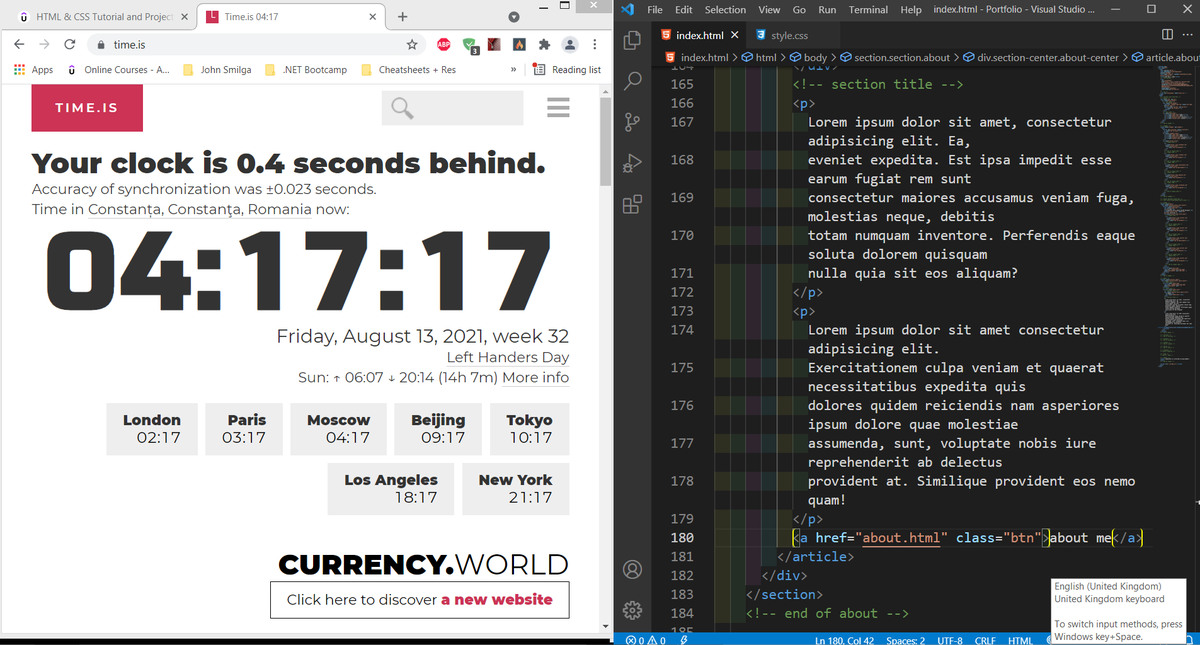This screenshot has width=1200, height=645.
Task: Open Extensions view in VS Code
Action: (x=632, y=205)
